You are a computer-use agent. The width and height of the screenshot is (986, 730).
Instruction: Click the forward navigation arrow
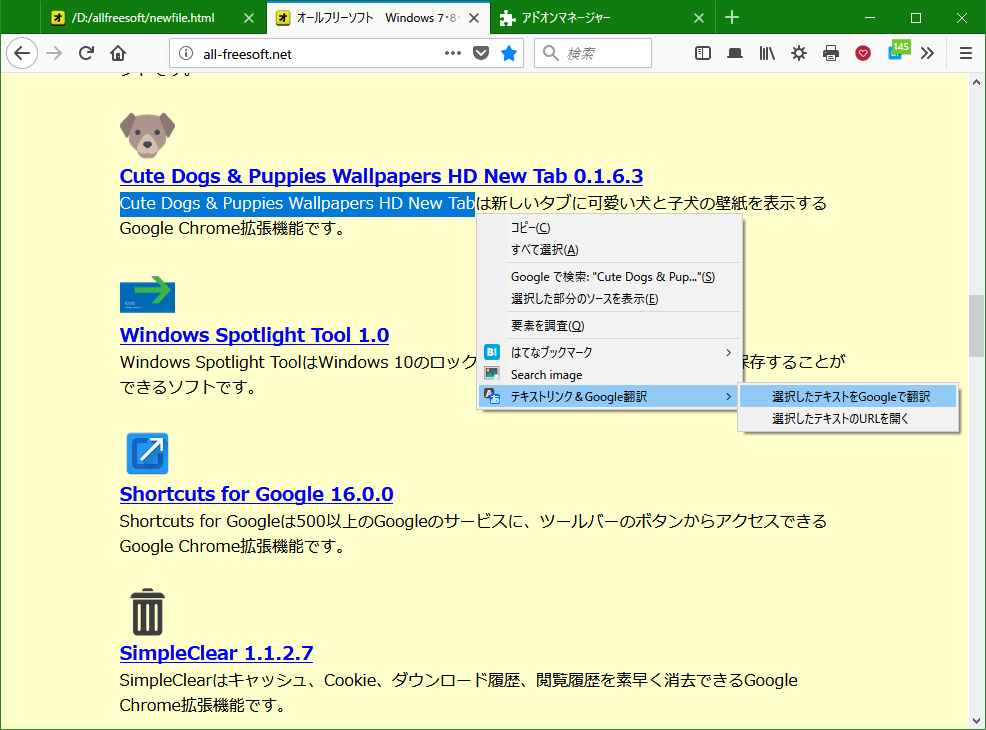pos(55,53)
